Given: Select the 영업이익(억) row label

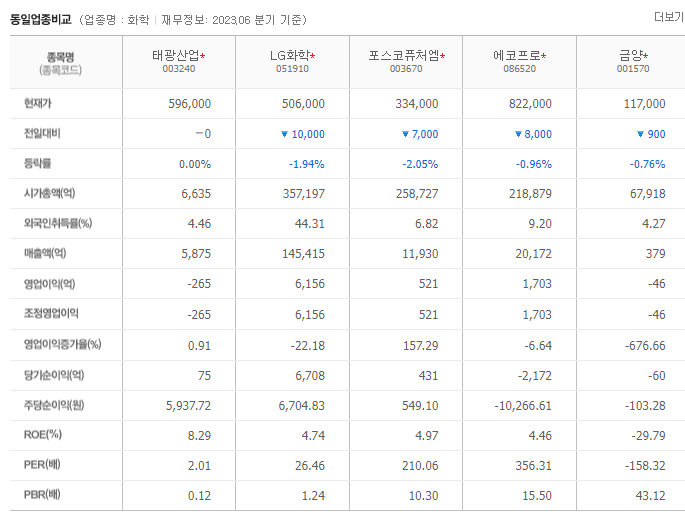Looking at the screenshot, I should tap(49, 284).
